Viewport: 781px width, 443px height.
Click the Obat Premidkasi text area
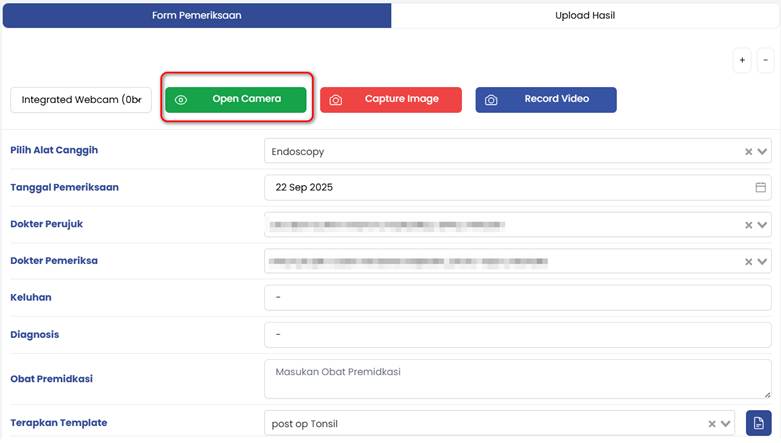point(517,379)
